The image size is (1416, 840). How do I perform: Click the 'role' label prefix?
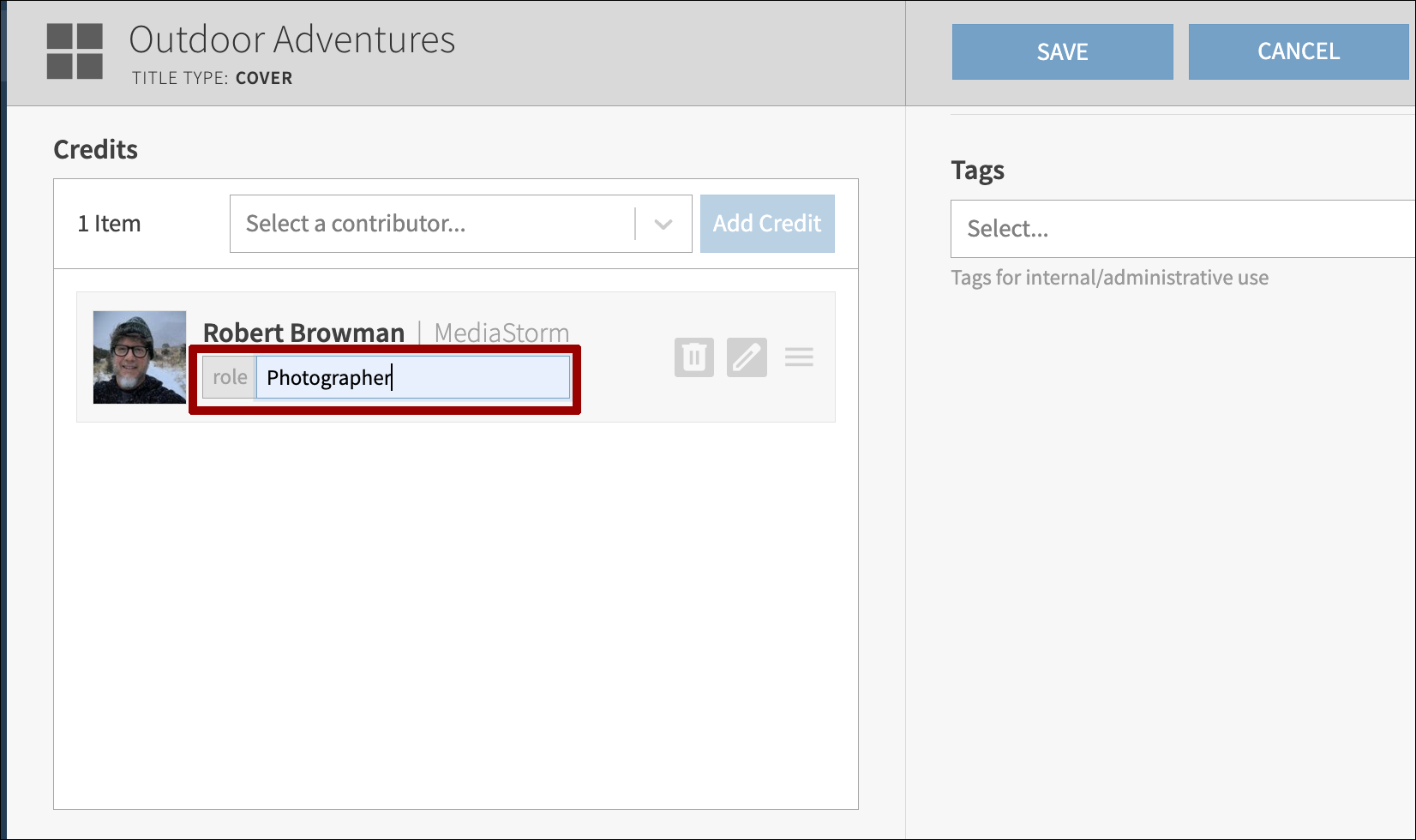(230, 378)
